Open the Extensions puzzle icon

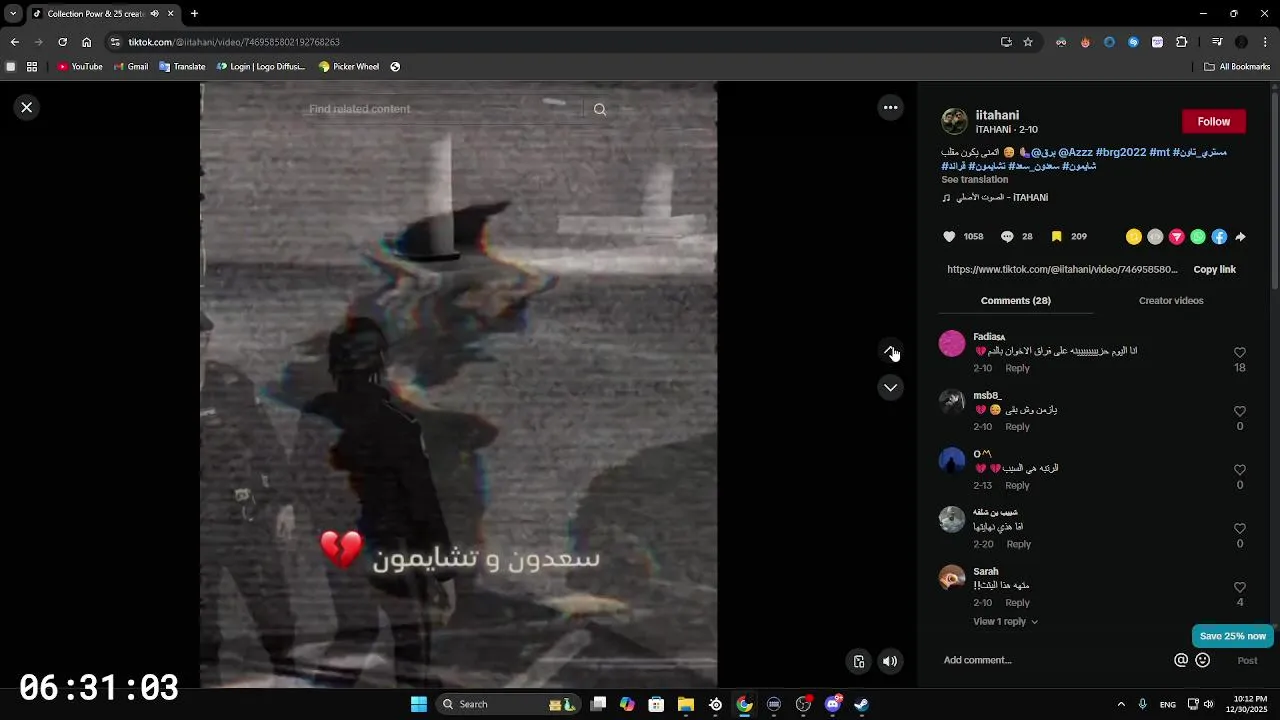click(1182, 42)
